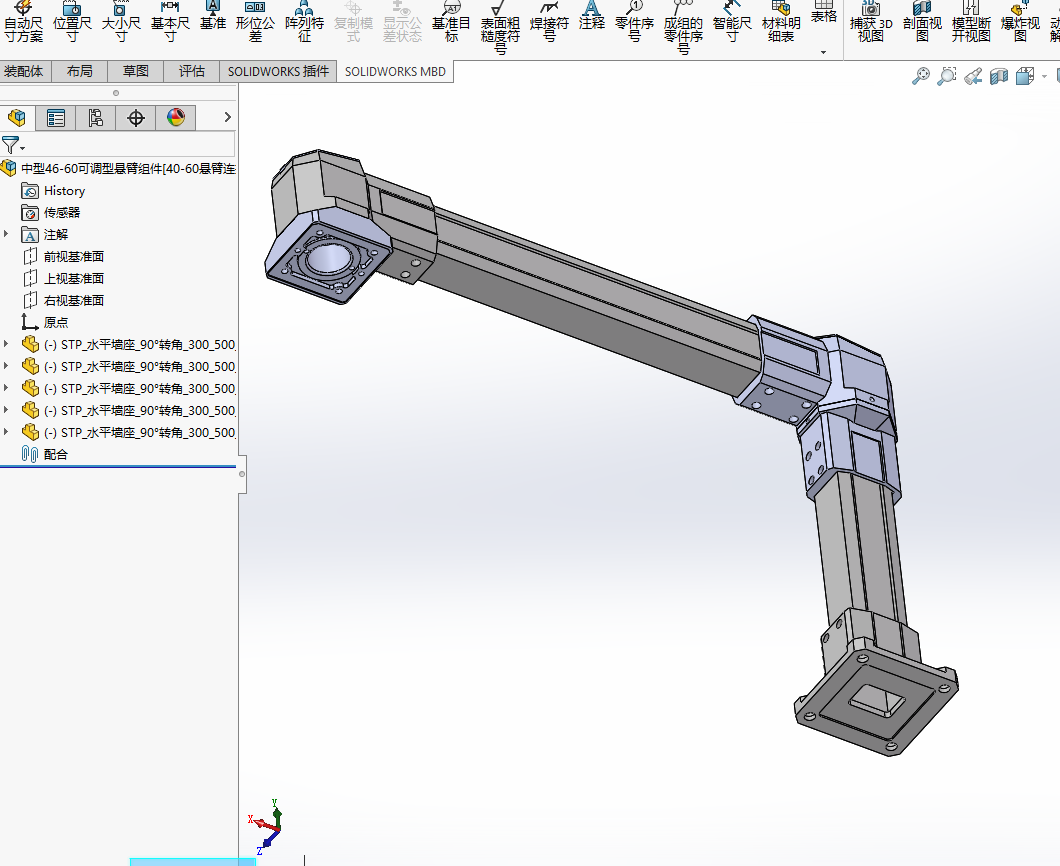Click the Section View icon in view toolbar
The image size is (1060, 866).
point(998,76)
